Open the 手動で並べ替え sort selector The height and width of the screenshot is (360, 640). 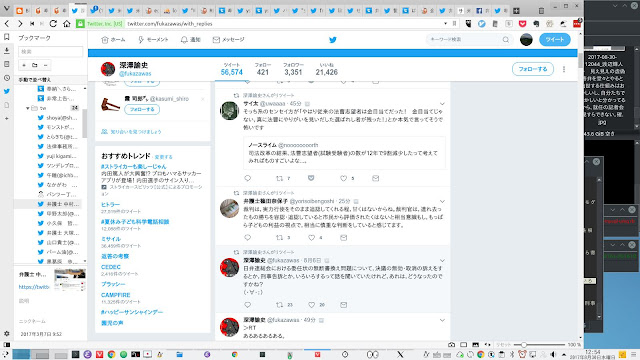tap(35, 79)
